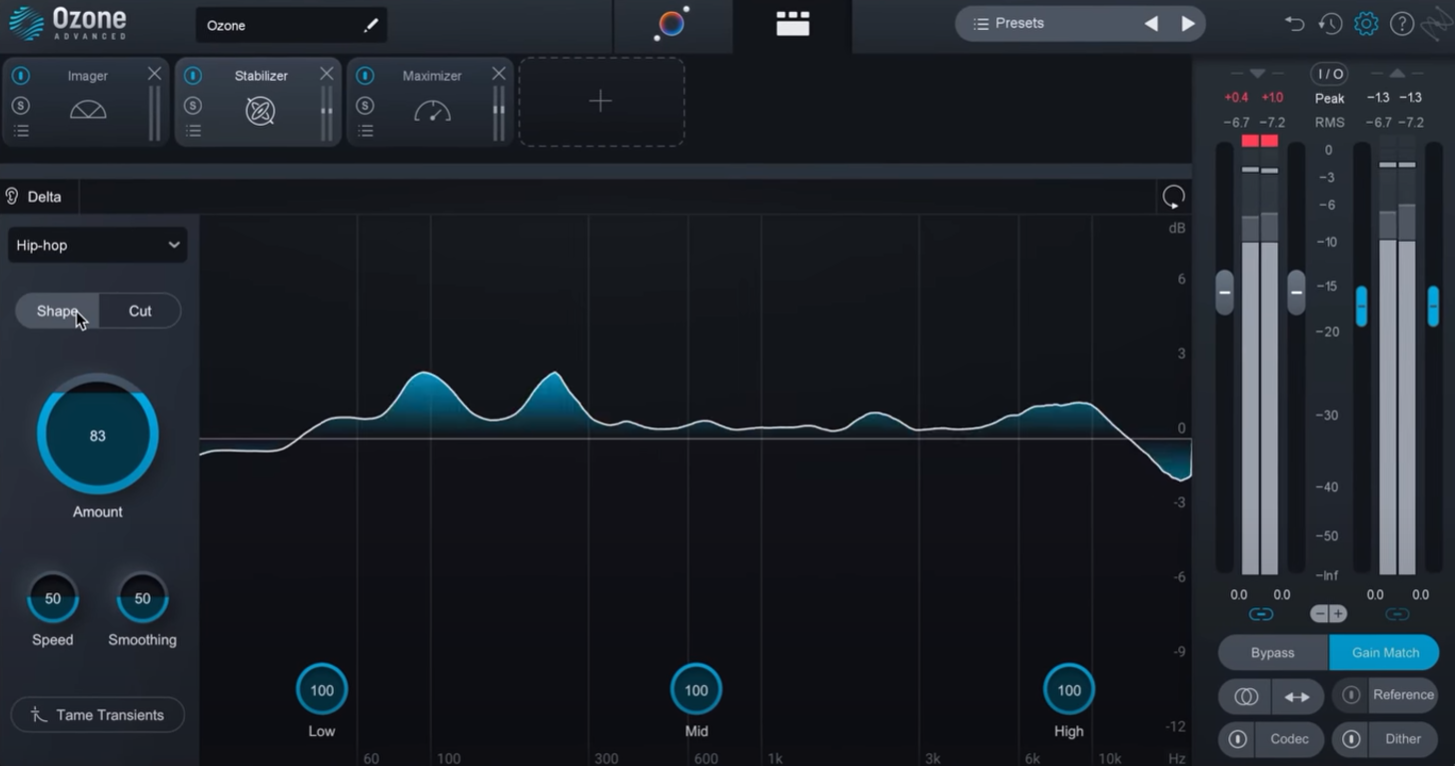Image resolution: width=1455 pixels, height=766 pixels.
Task: Add a new module with the plus slot
Action: tap(601, 102)
